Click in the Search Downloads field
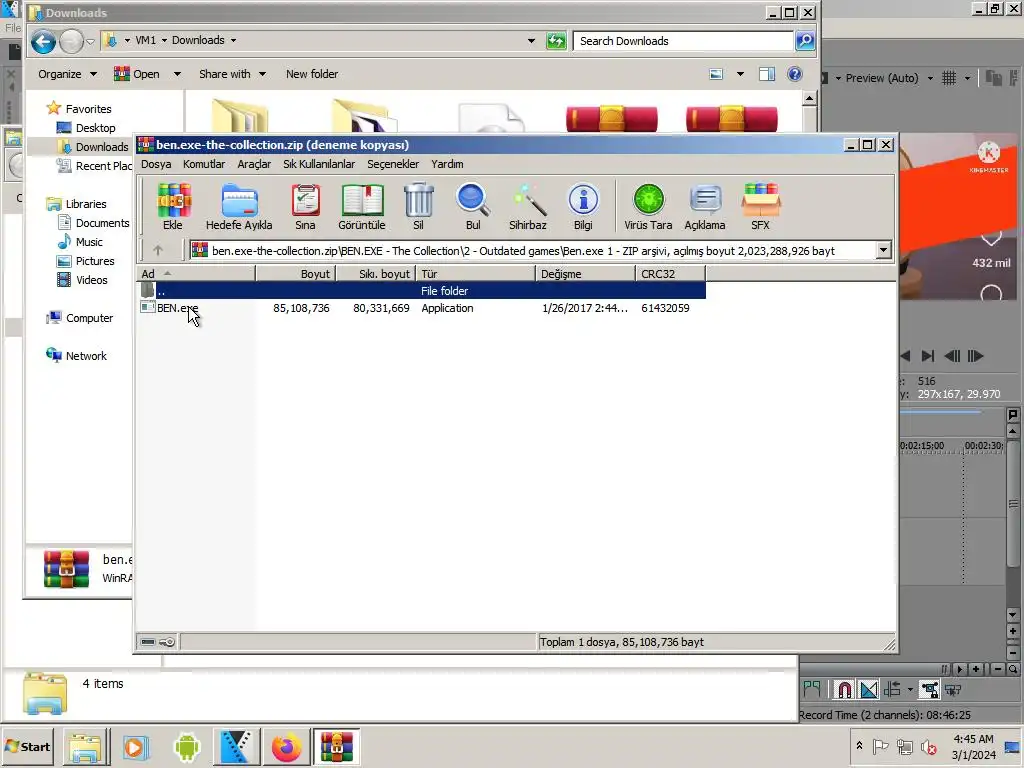Viewport: 1024px width, 768px height. (682, 41)
